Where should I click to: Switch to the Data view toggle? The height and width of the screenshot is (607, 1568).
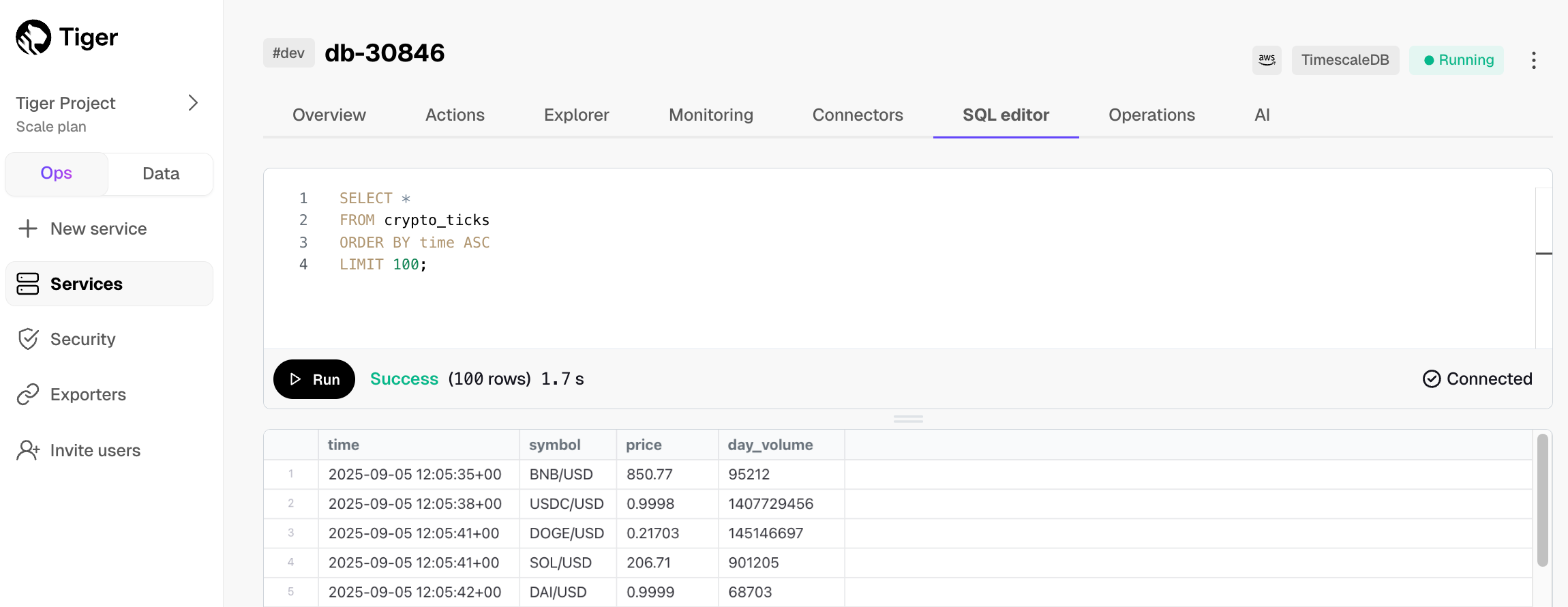click(x=161, y=173)
